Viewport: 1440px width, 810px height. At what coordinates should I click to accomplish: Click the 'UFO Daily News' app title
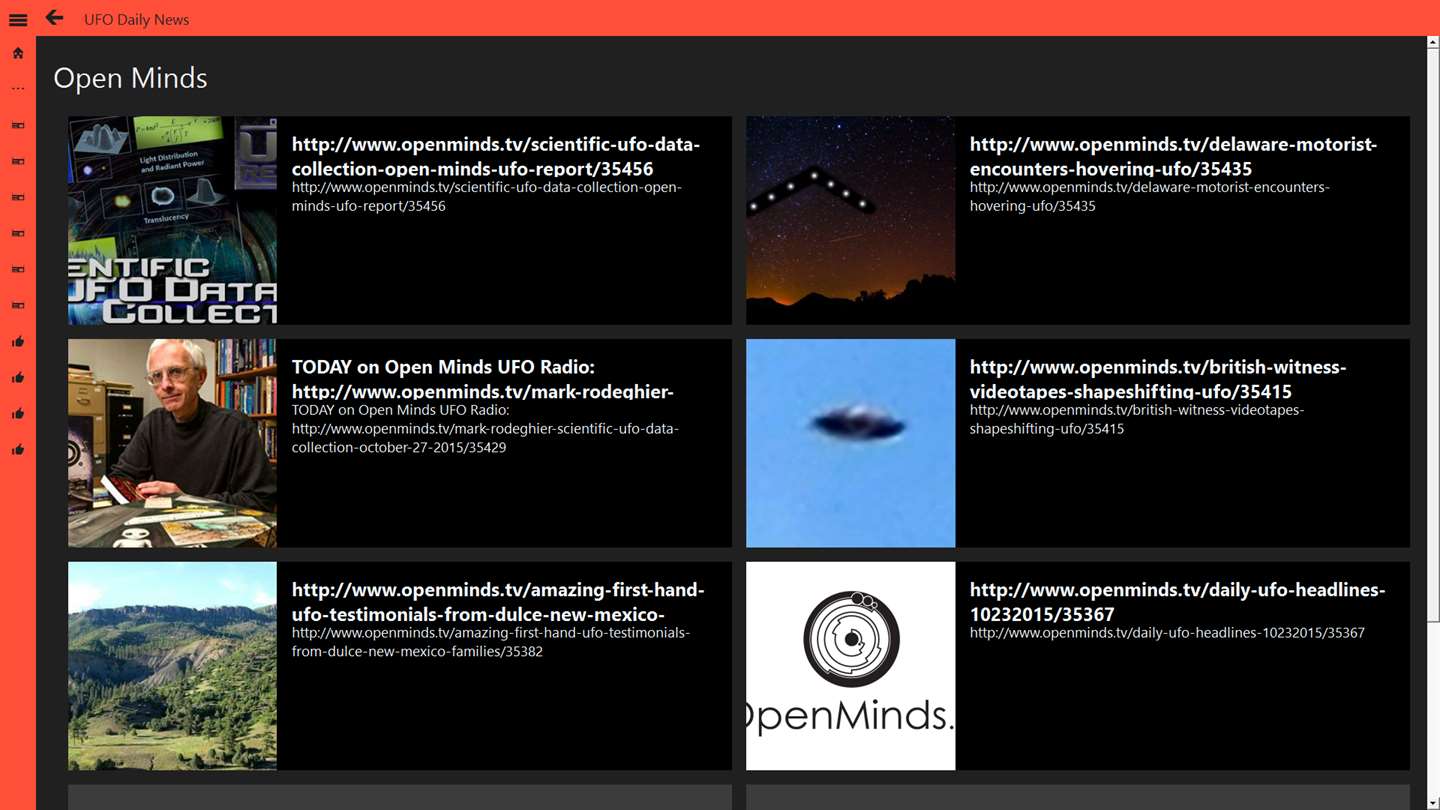pyautogui.click(x=136, y=19)
